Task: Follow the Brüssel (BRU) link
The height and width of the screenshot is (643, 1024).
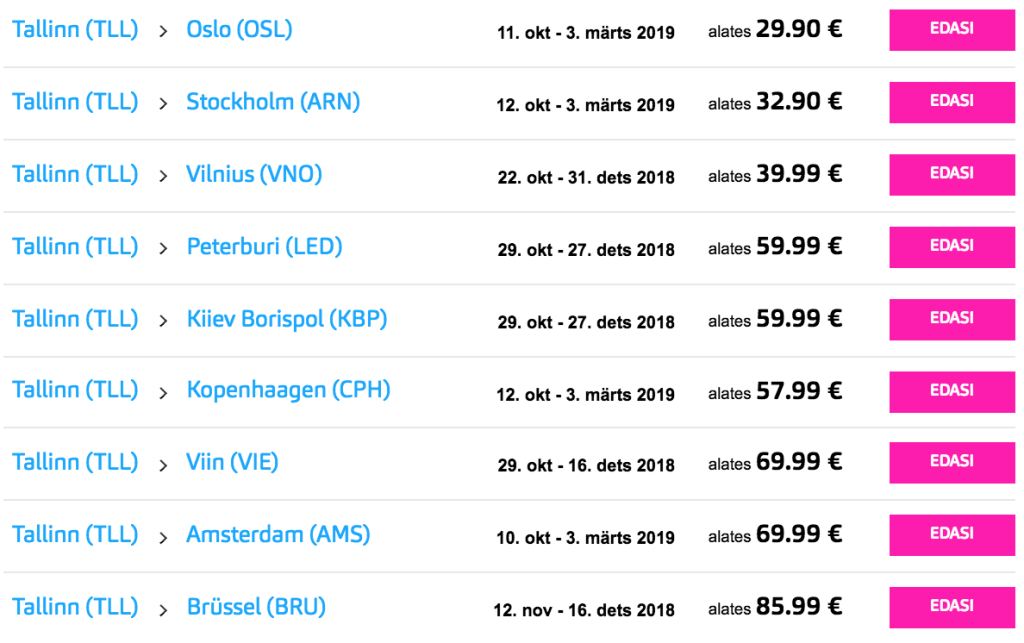Action: [256, 607]
